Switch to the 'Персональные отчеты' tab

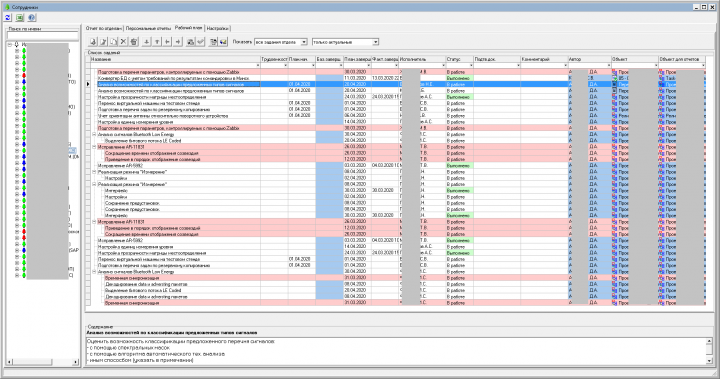click(148, 28)
